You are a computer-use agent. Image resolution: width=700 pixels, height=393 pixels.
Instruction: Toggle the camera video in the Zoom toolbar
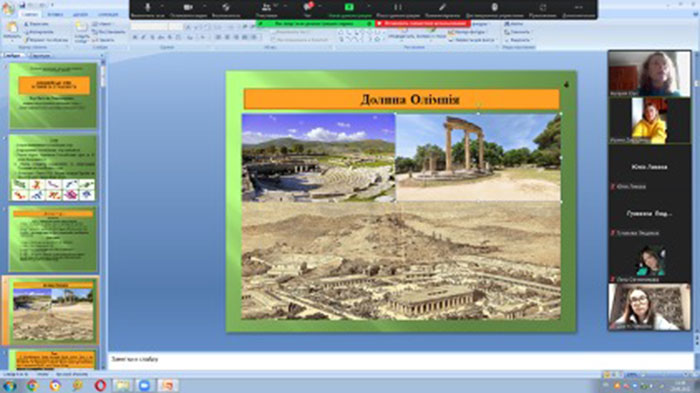pyautogui.click(x=188, y=7)
